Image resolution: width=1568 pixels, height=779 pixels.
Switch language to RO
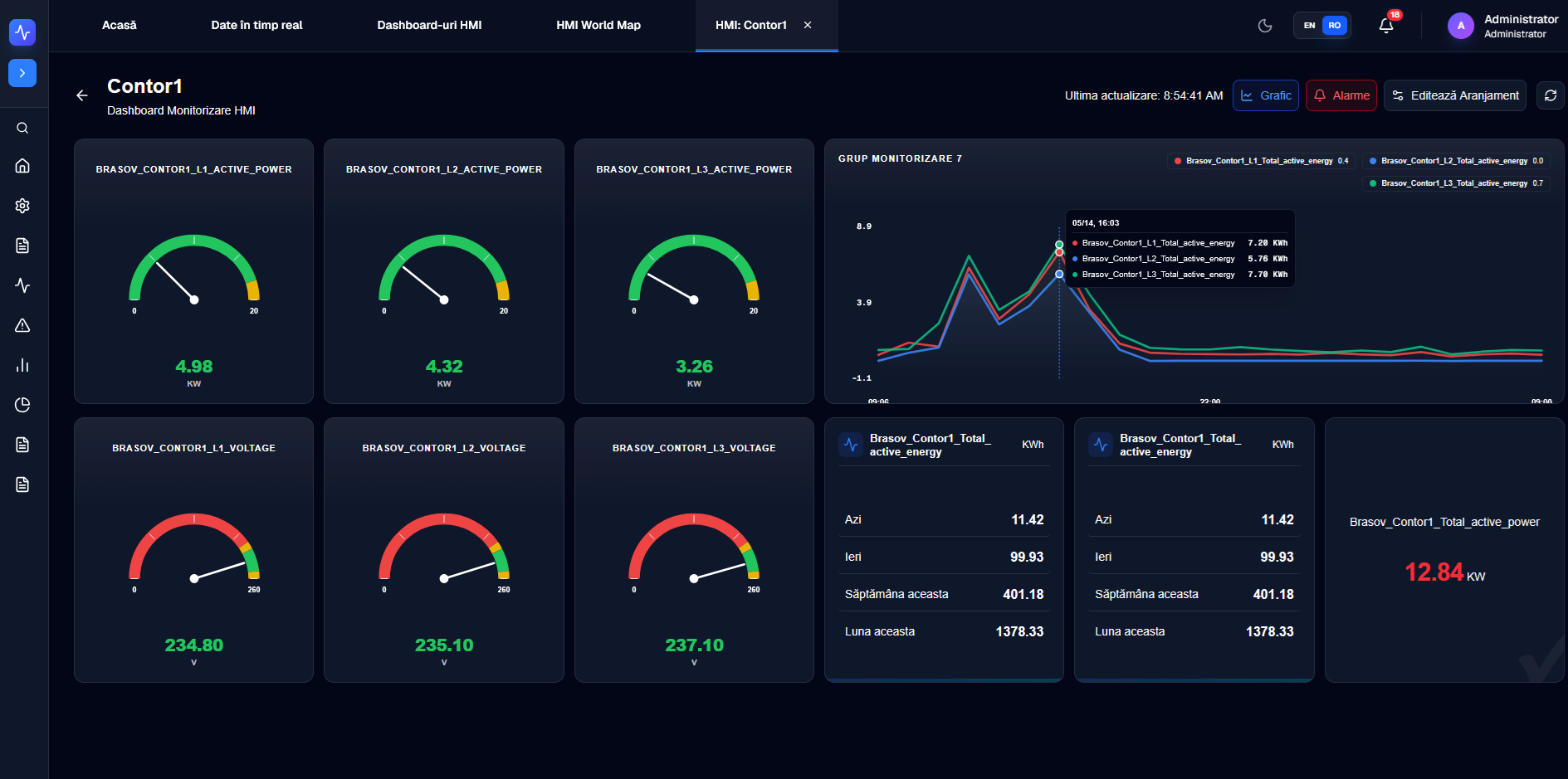[1335, 26]
